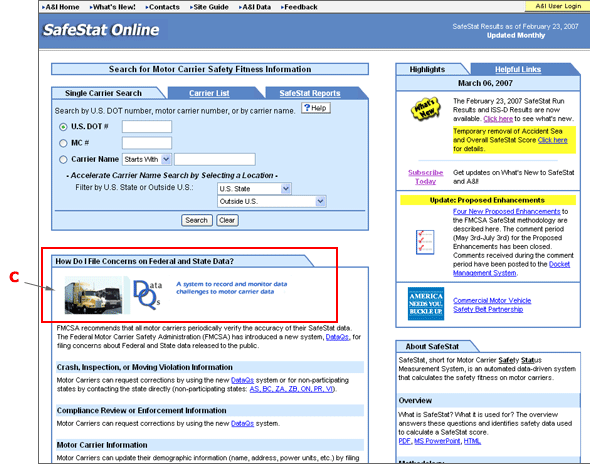
Task: Select the Carrier Name radio button
Action: 63,160
